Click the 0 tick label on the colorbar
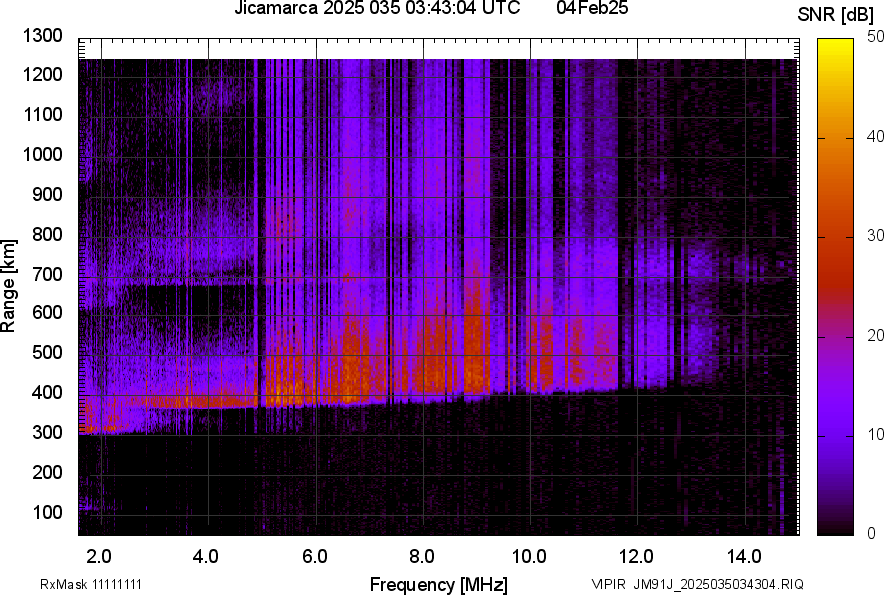884x595 pixels. click(x=872, y=533)
